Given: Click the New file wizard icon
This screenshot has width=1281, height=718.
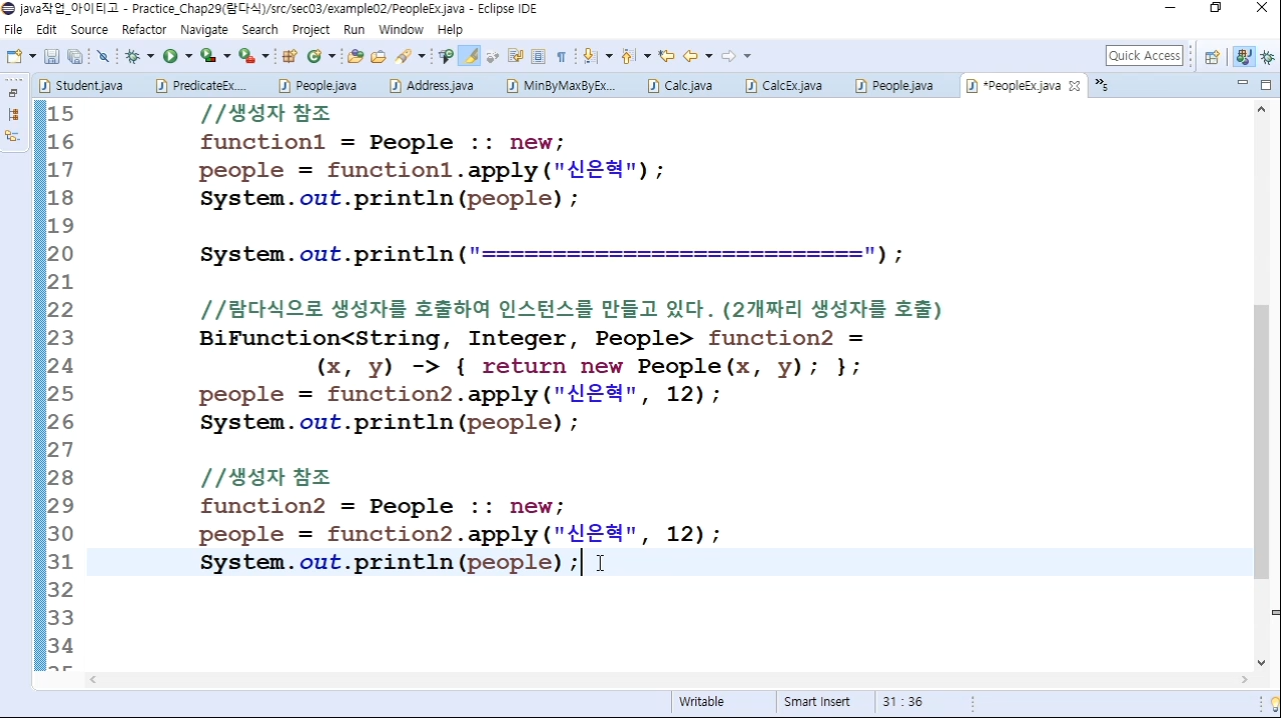Looking at the screenshot, I should click(x=15, y=56).
